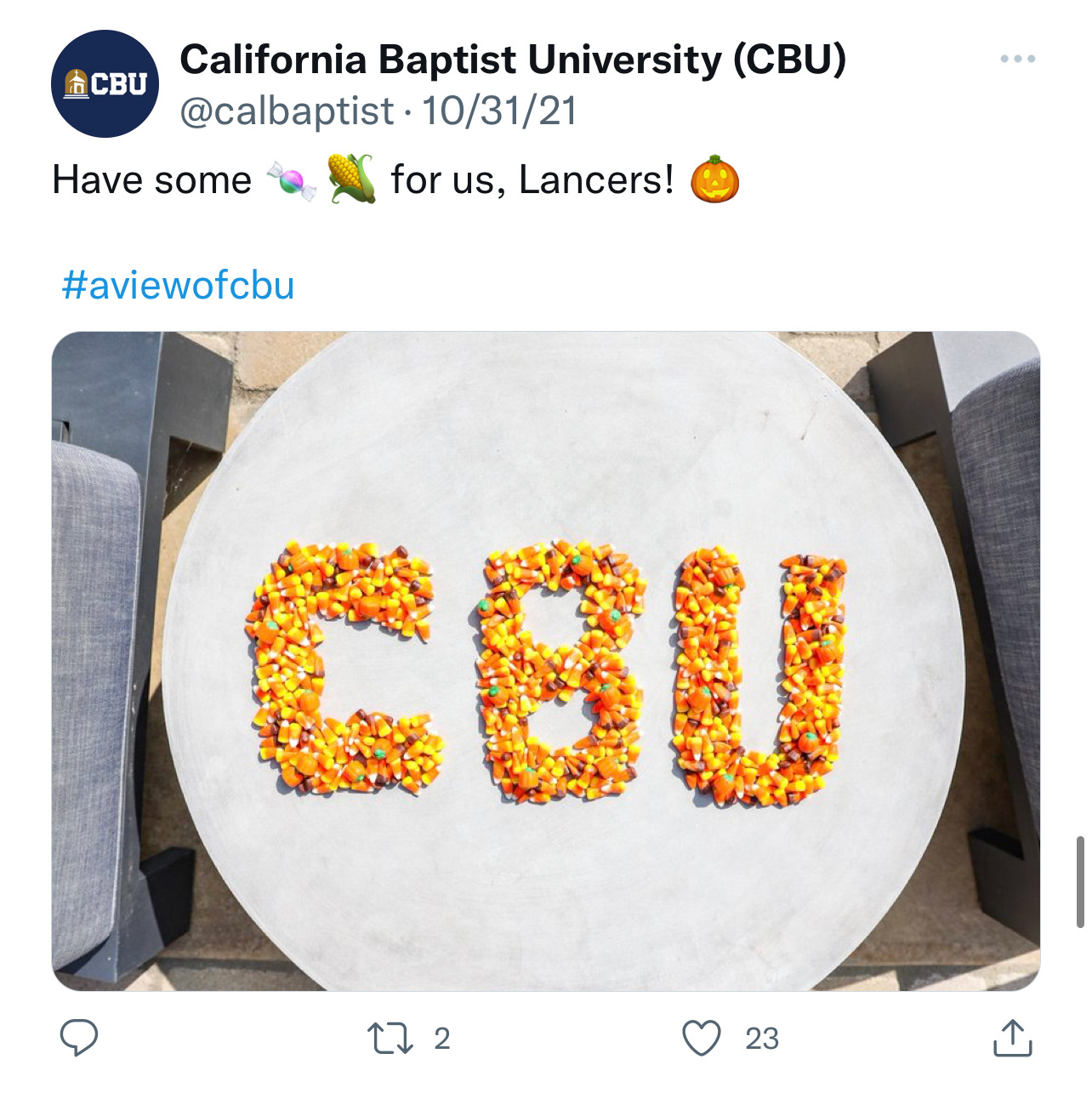Open the share tweet icon
This screenshot has height=1099, width=1092.
pyautogui.click(x=1012, y=1038)
